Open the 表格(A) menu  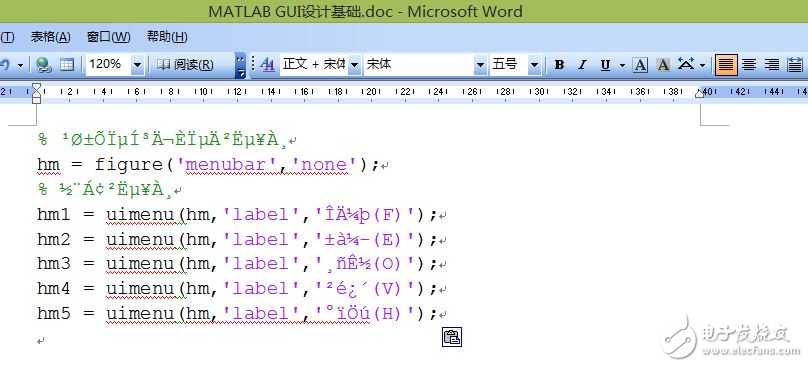50,37
